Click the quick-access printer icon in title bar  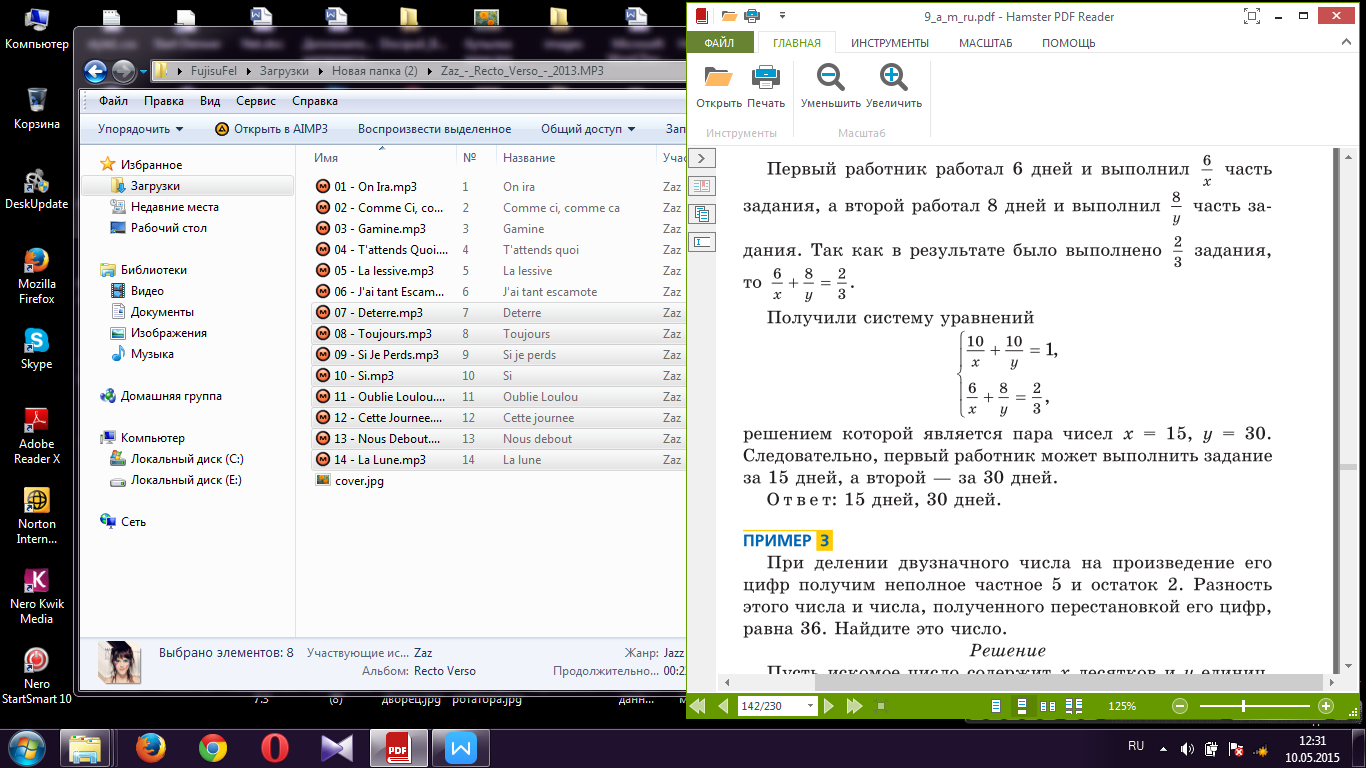coord(751,16)
